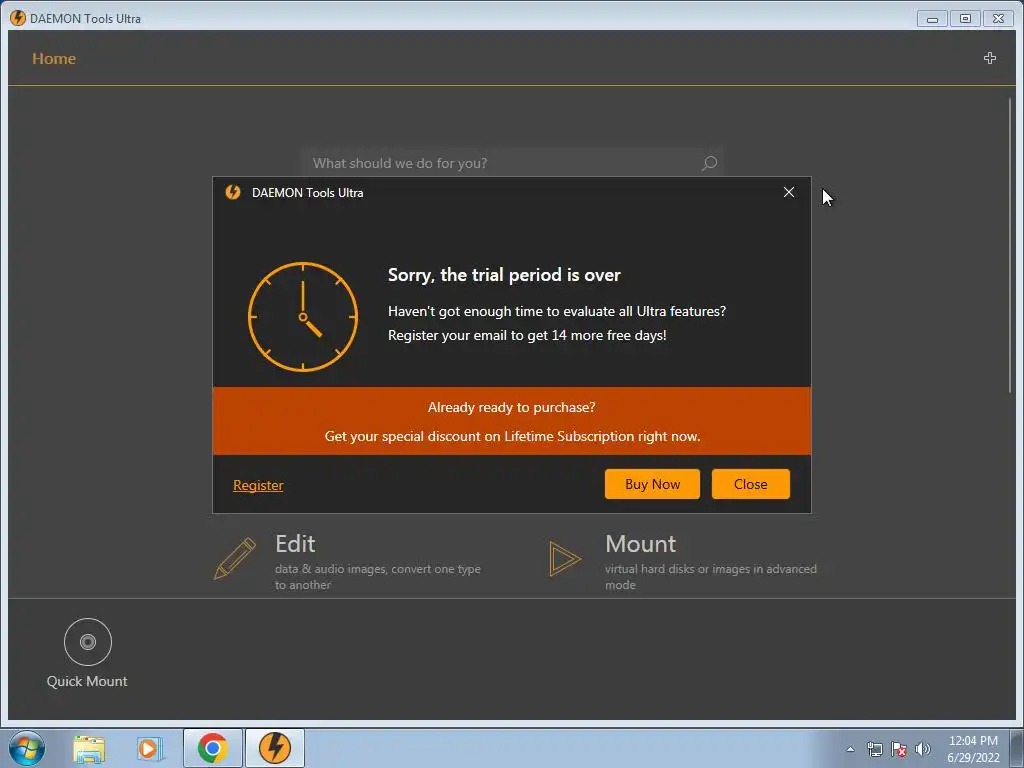This screenshot has height=768, width=1024.
Task: Click the Buy Now button
Action: (x=652, y=484)
